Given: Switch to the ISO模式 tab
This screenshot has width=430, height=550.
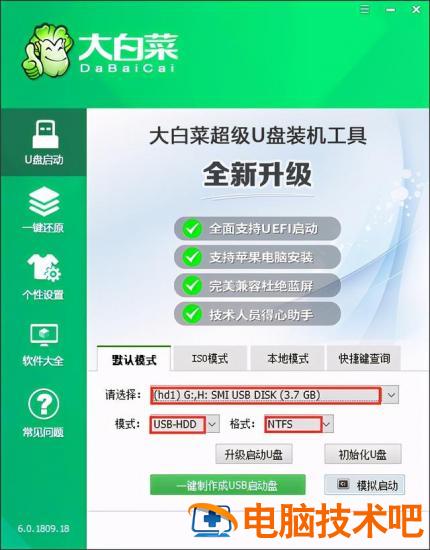Looking at the screenshot, I should (210, 358).
